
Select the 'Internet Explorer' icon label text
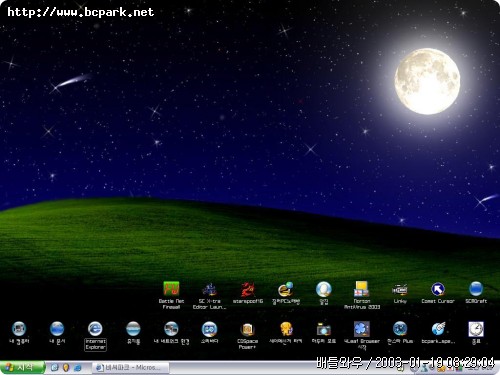point(95,344)
